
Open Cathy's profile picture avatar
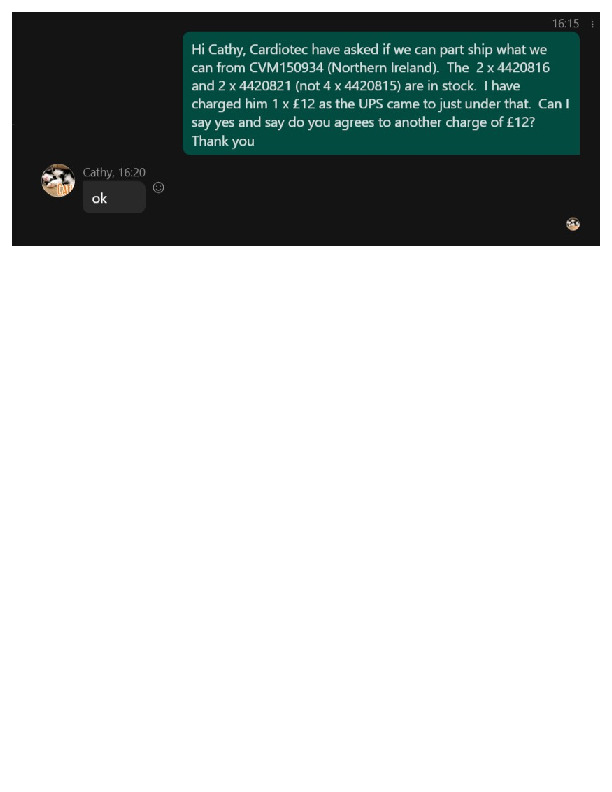coord(58,180)
